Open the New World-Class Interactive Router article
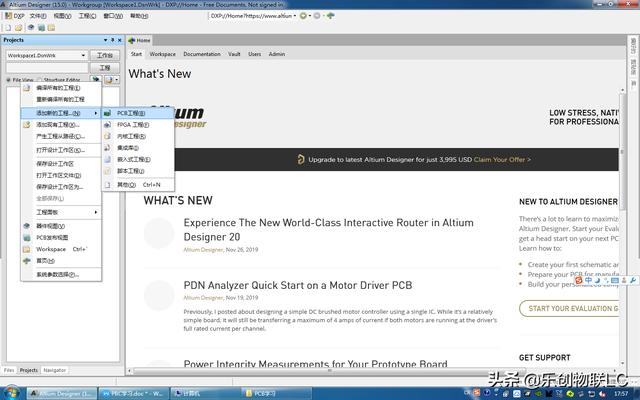Screen dimensions: 640x400 329,229
